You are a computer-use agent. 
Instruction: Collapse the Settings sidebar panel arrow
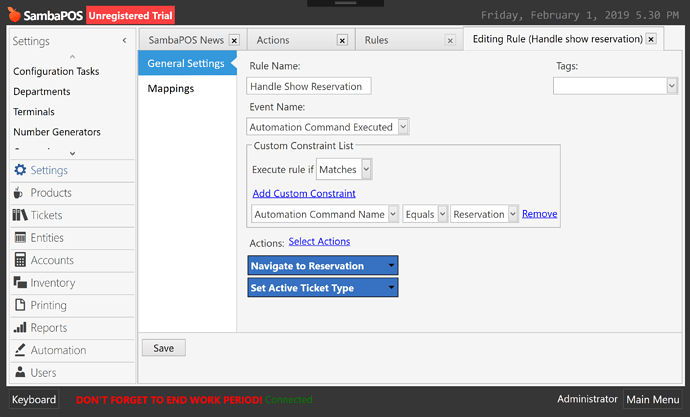(x=125, y=40)
